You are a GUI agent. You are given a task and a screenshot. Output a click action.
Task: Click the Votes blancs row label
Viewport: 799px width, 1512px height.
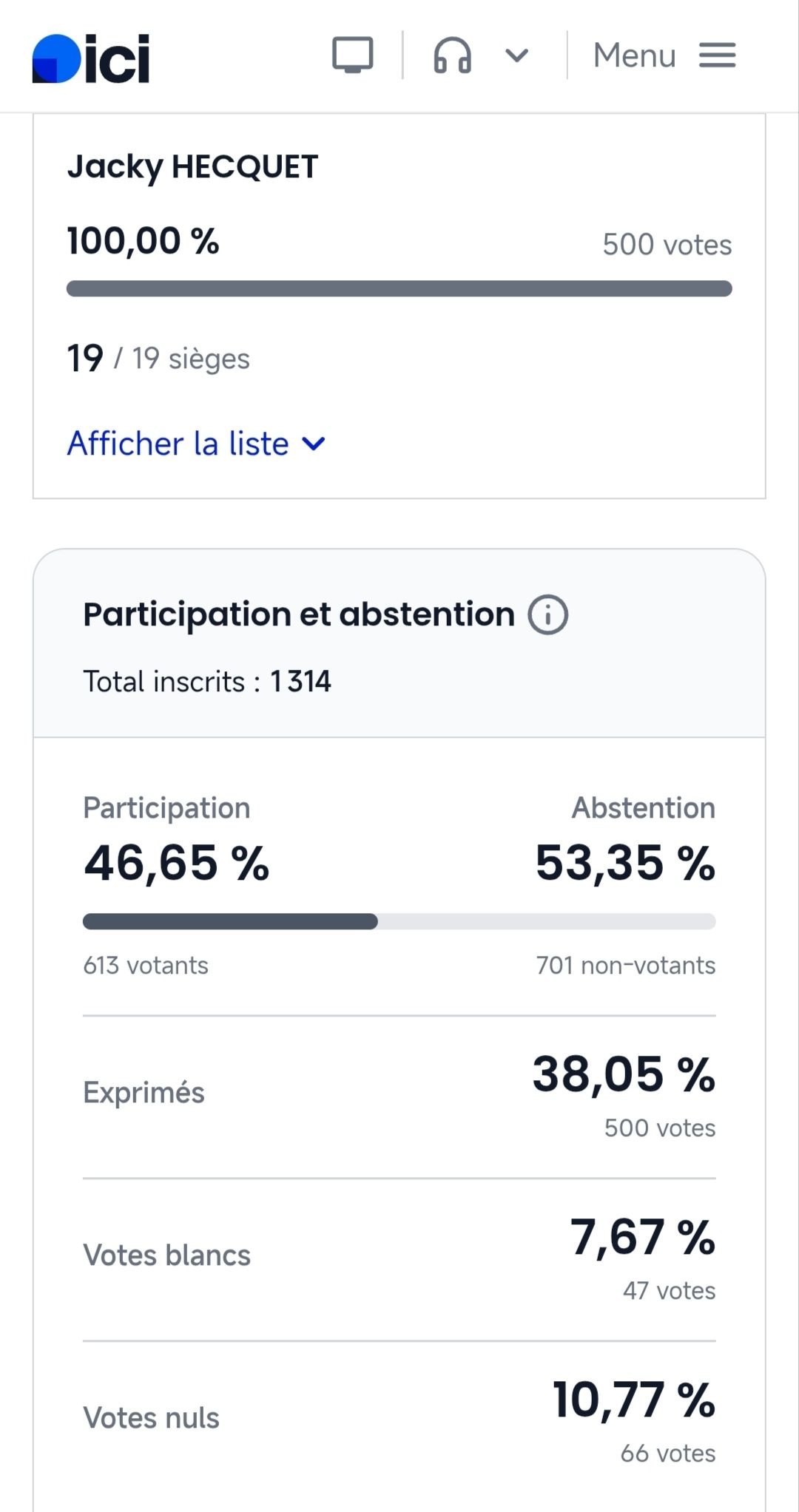click(x=166, y=1255)
